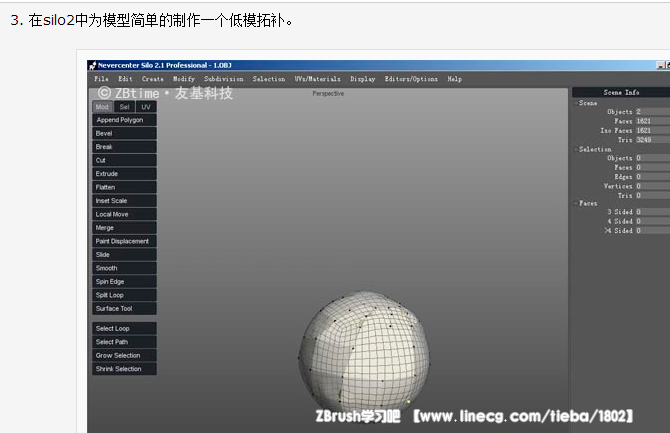The width and height of the screenshot is (670, 433).
Task: Click the Select Loop button
Action: (124, 328)
